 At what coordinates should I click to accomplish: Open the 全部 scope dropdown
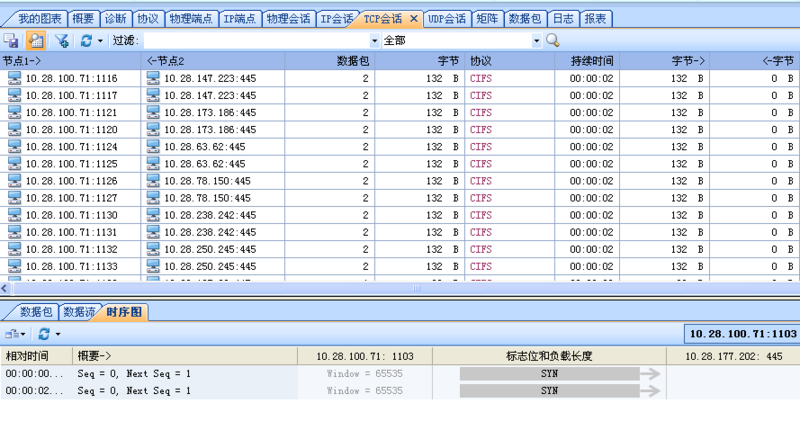535,41
